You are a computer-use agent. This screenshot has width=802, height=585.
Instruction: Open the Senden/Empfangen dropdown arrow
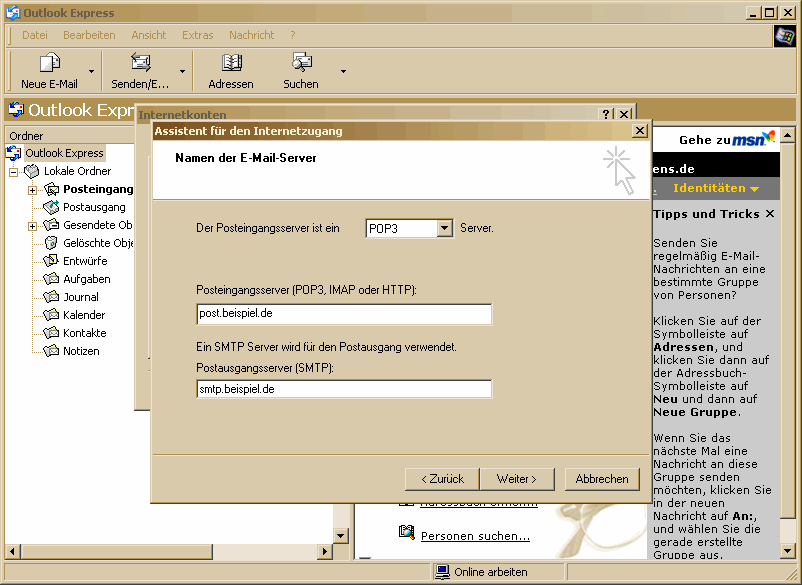click(182, 72)
